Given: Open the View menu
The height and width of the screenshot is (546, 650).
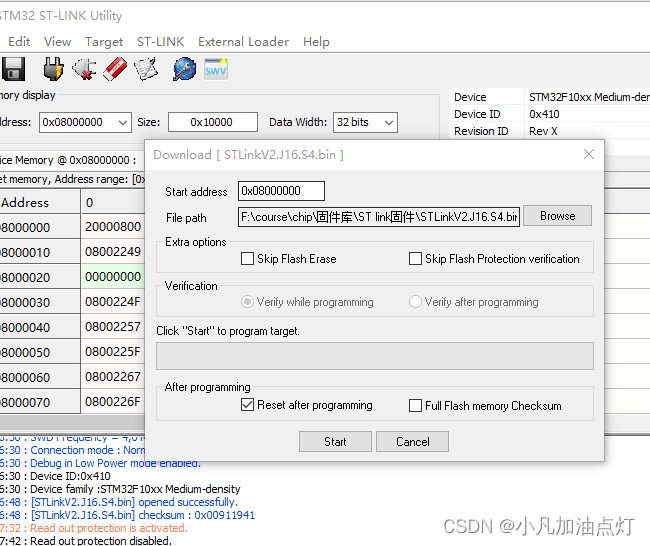Looking at the screenshot, I should (58, 42).
